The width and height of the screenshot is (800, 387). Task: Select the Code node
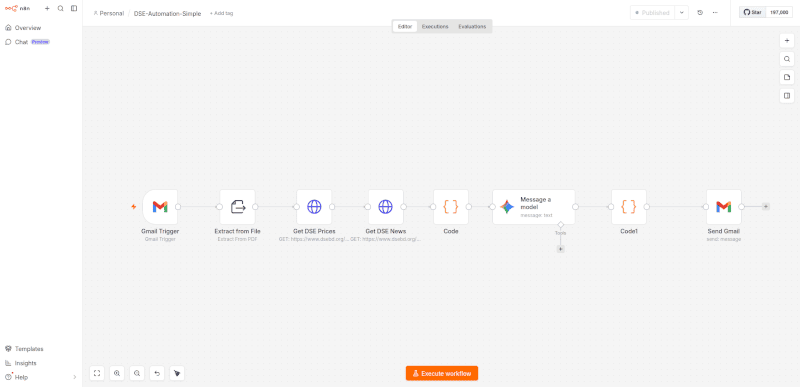451,207
